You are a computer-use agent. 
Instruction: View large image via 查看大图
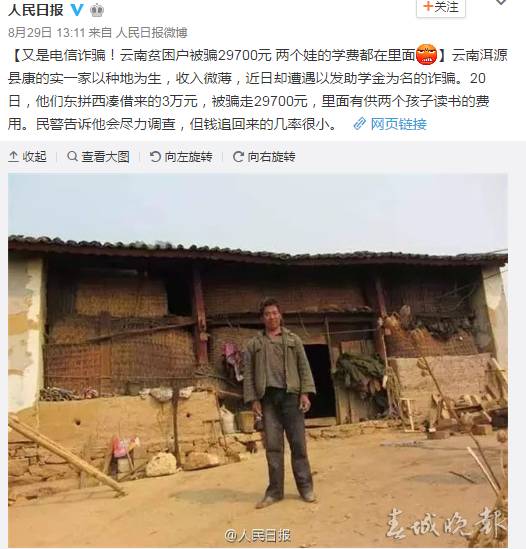click(98, 157)
